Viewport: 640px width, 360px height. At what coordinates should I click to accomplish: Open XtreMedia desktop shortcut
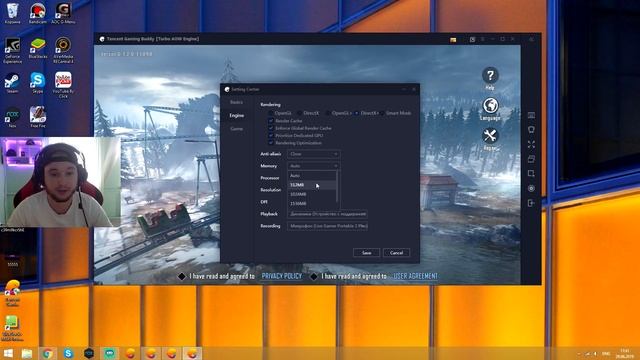(x=63, y=51)
